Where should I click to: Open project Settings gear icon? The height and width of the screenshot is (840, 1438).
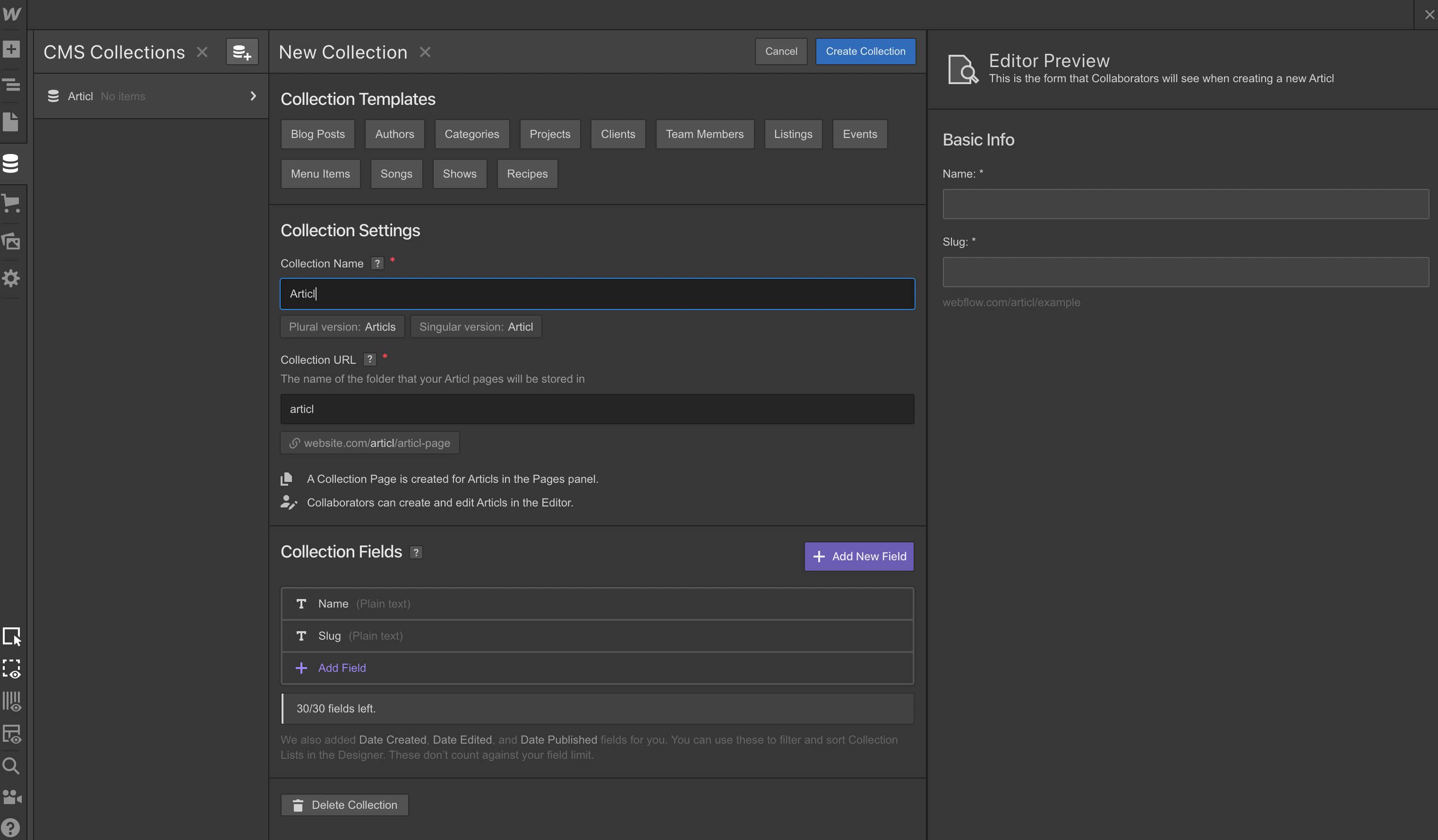(x=11, y=278)
